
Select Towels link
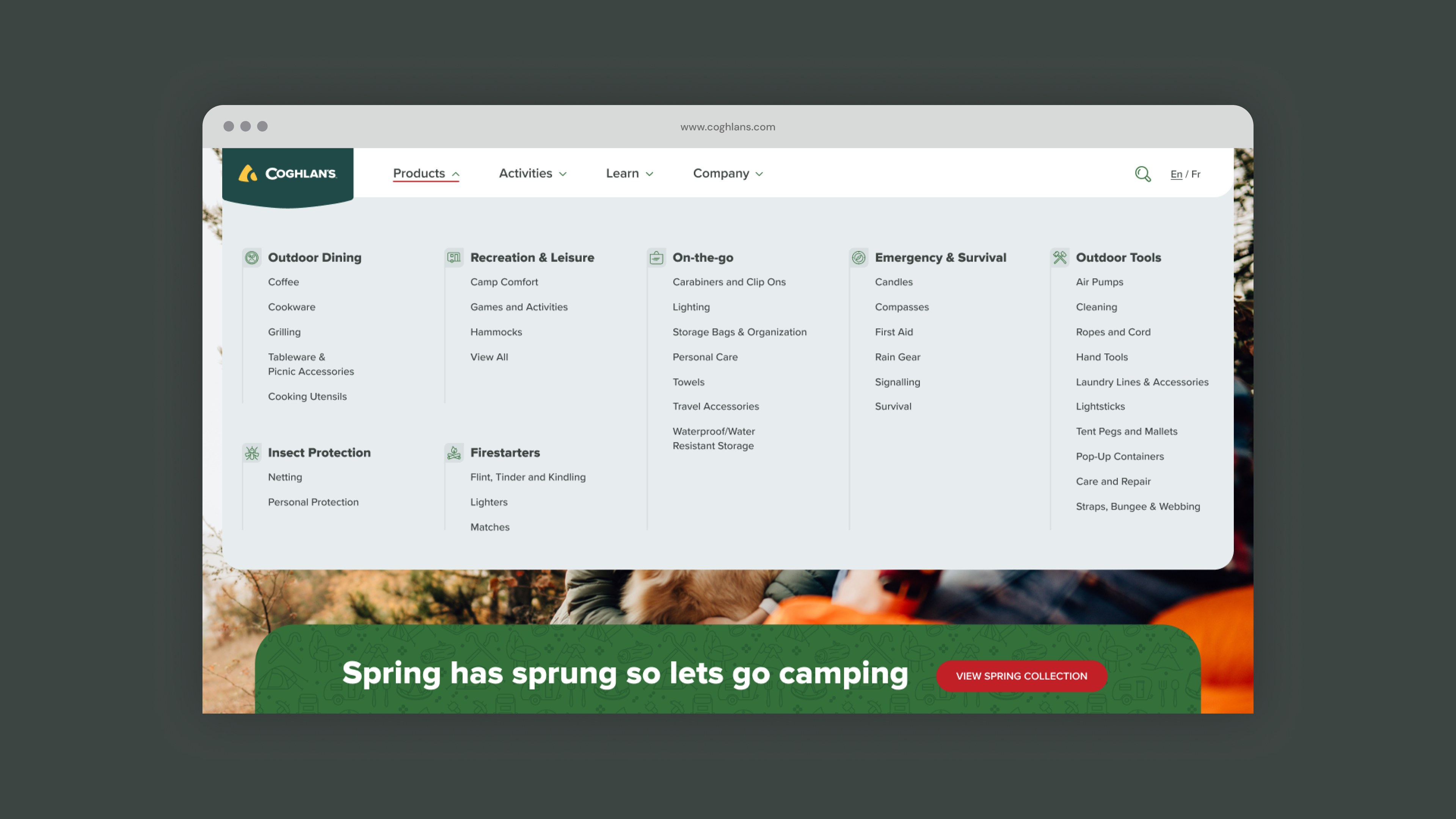[689, 382]
